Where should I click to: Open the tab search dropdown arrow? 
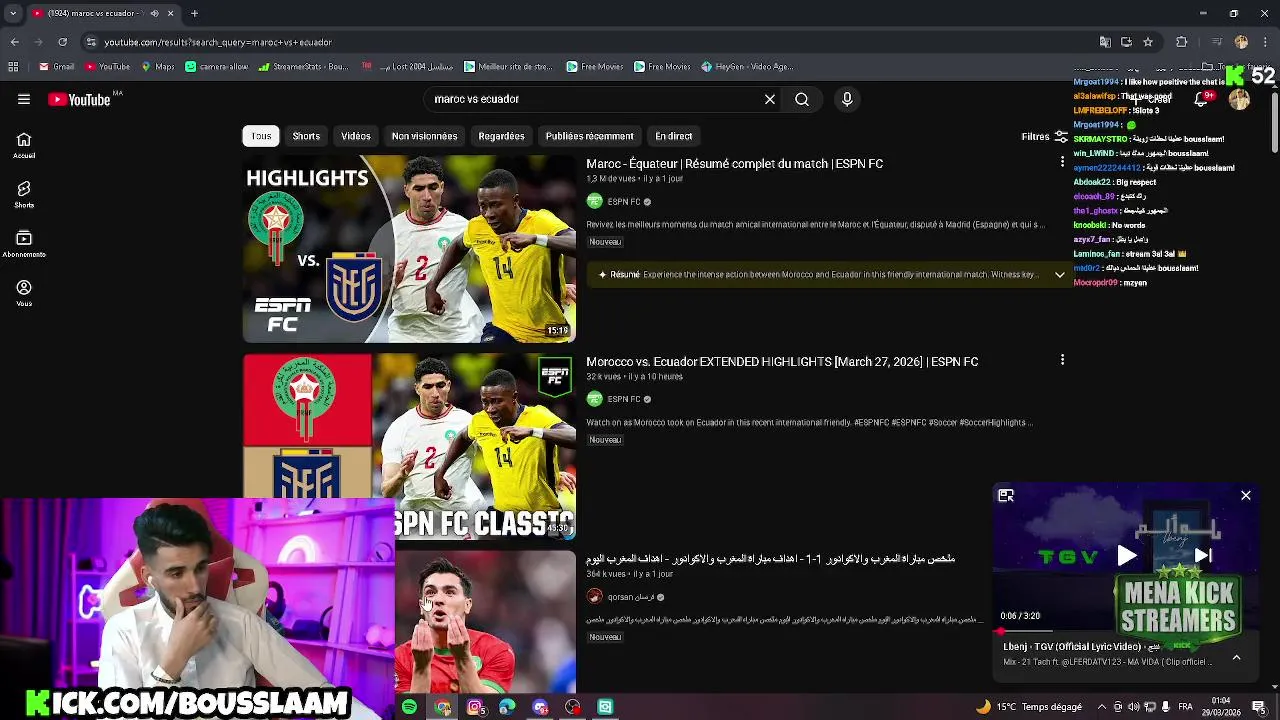point(13,14)
